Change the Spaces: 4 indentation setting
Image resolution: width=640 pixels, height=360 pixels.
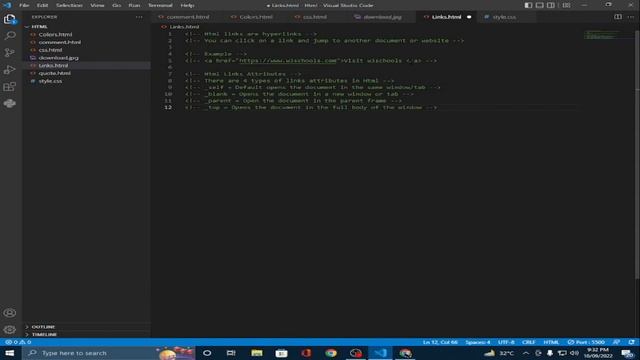tap(478, 342)
